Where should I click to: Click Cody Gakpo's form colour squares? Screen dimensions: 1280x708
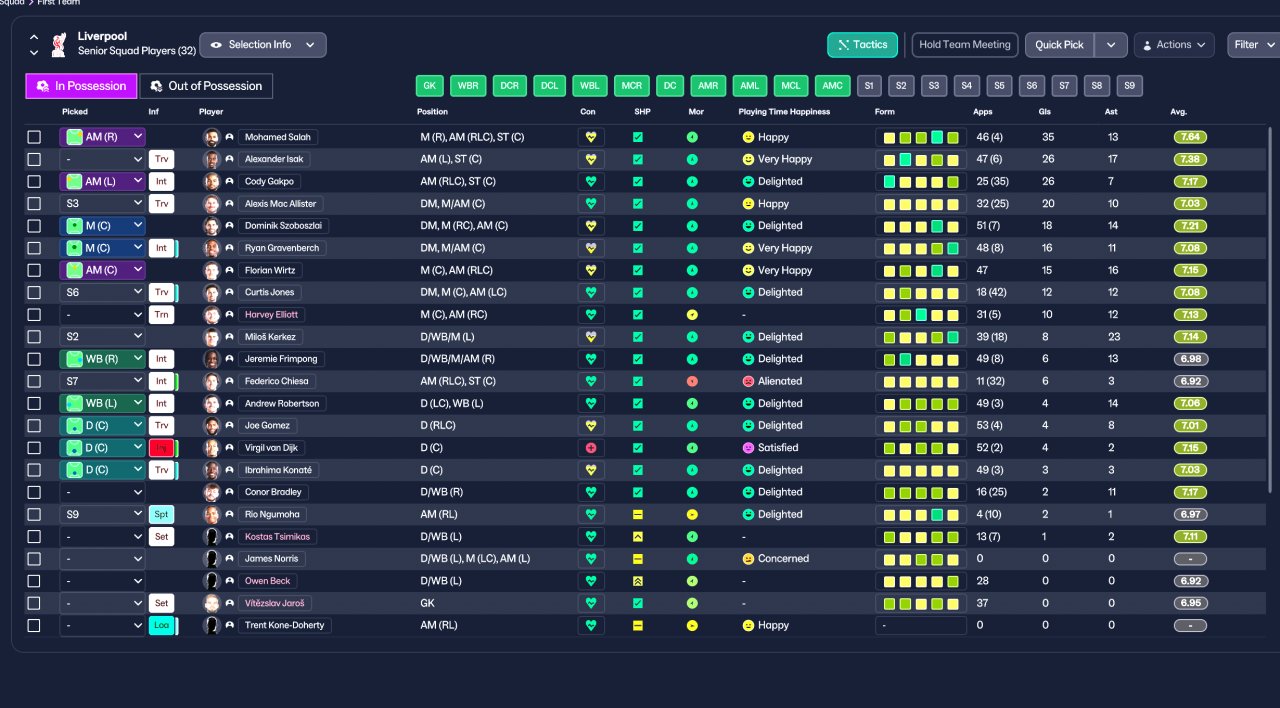(x=921, y=181)
